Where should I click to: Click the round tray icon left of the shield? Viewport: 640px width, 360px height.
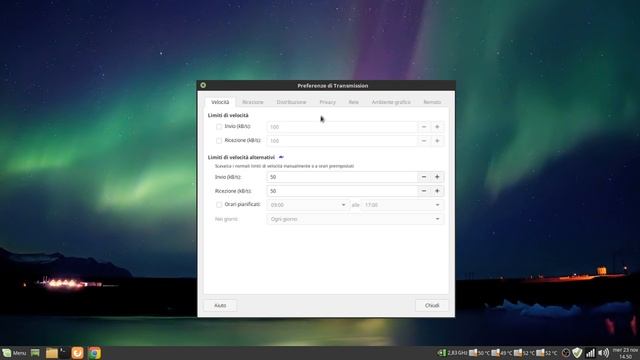(x=566, y=353)
